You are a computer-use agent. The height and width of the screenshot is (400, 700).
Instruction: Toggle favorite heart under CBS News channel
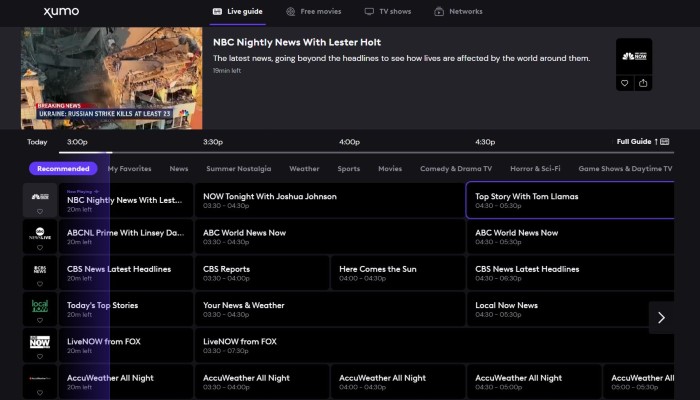click(39, 282)
